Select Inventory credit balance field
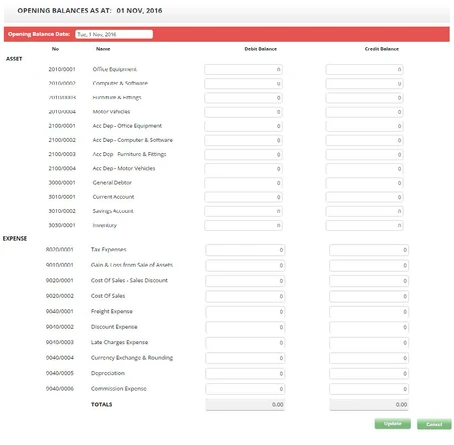This screenshot has width=454, height=445. 364,226
